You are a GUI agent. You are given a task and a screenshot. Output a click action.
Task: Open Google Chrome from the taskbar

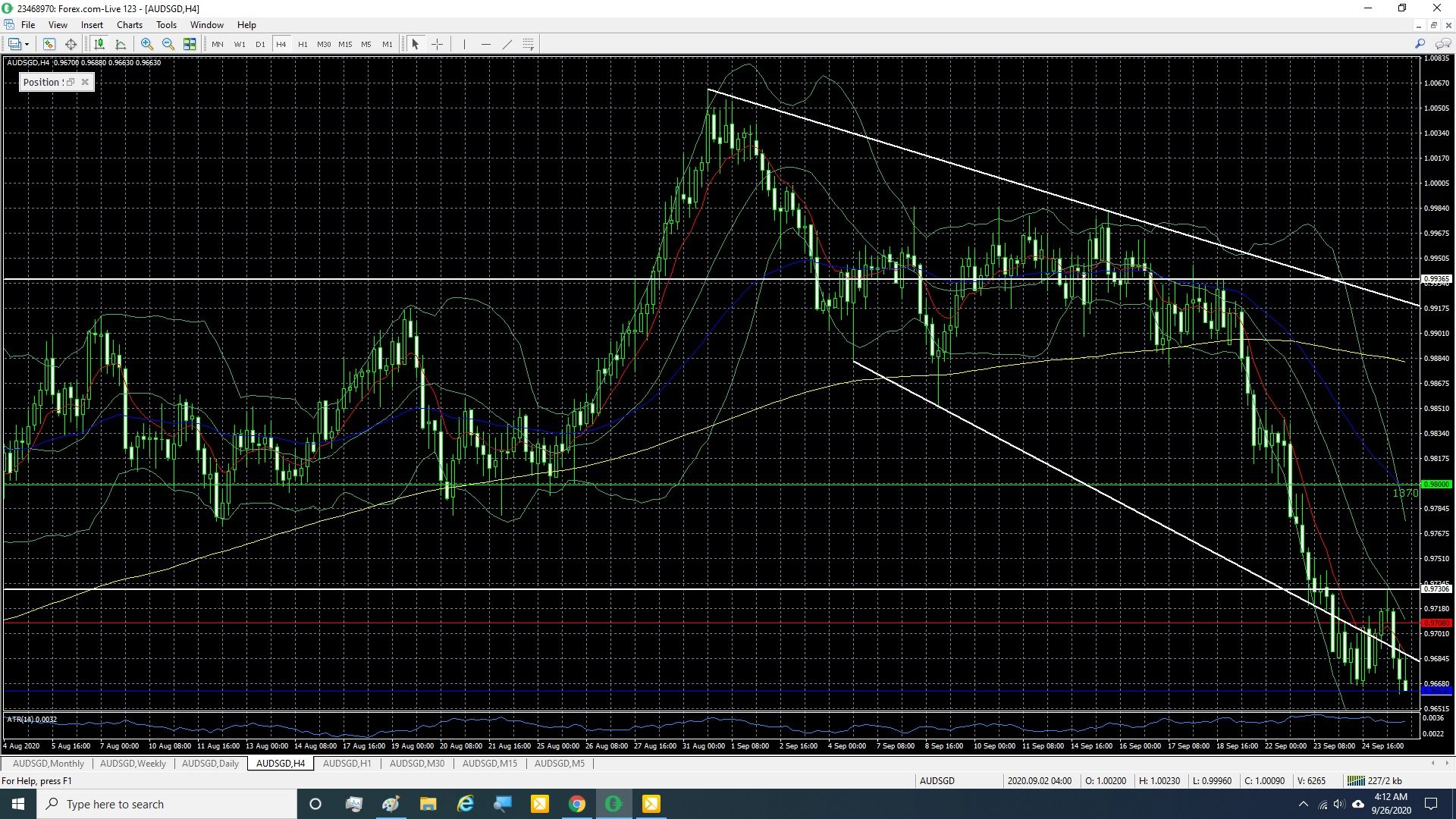coord(577,804)
